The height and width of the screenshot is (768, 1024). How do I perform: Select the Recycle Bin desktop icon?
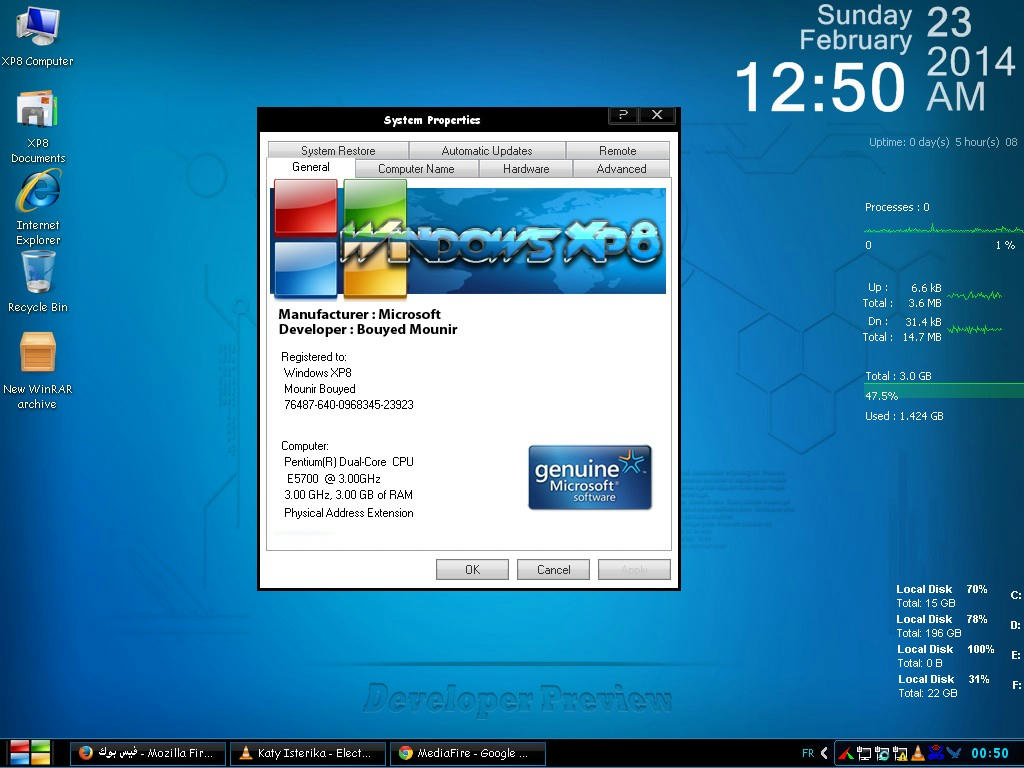(37, 282)
